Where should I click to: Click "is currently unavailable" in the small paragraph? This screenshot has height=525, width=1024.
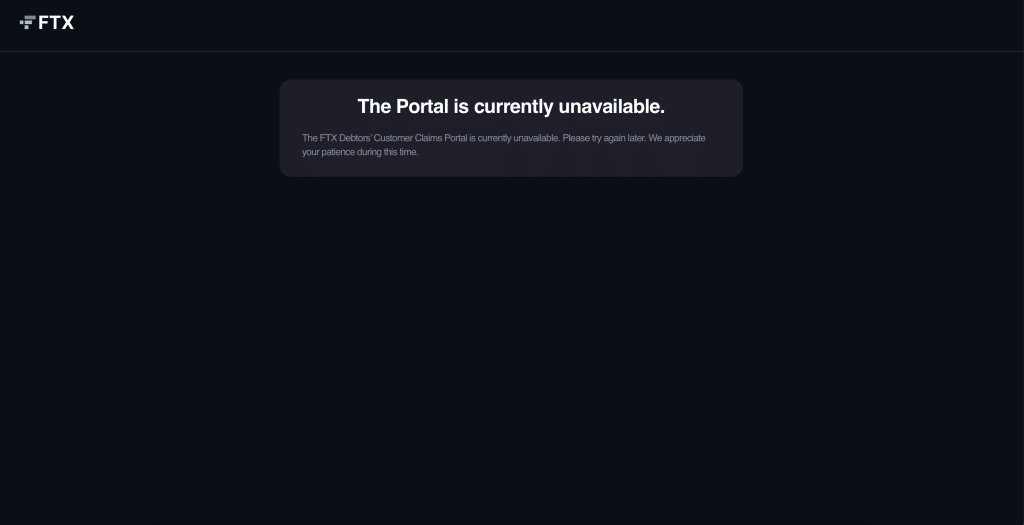[514, 138]
